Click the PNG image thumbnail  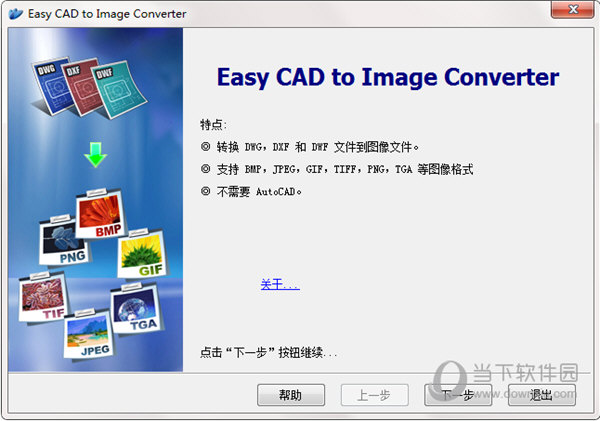click(x=63, y=241)
